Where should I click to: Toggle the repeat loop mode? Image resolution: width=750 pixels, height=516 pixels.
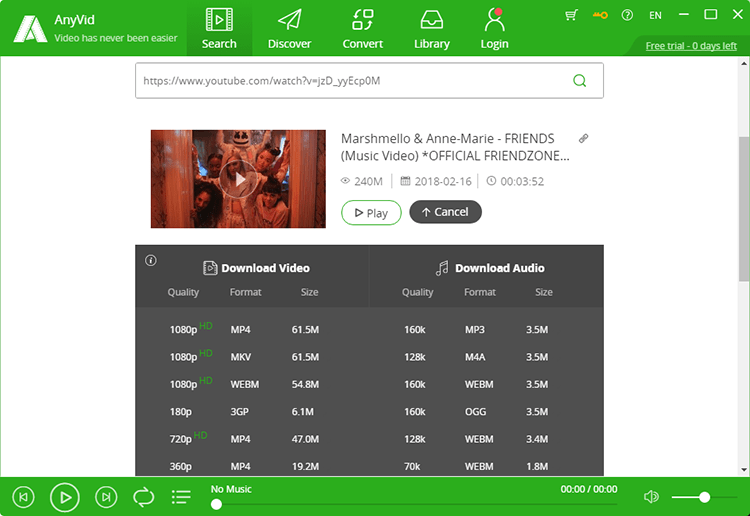143,497
